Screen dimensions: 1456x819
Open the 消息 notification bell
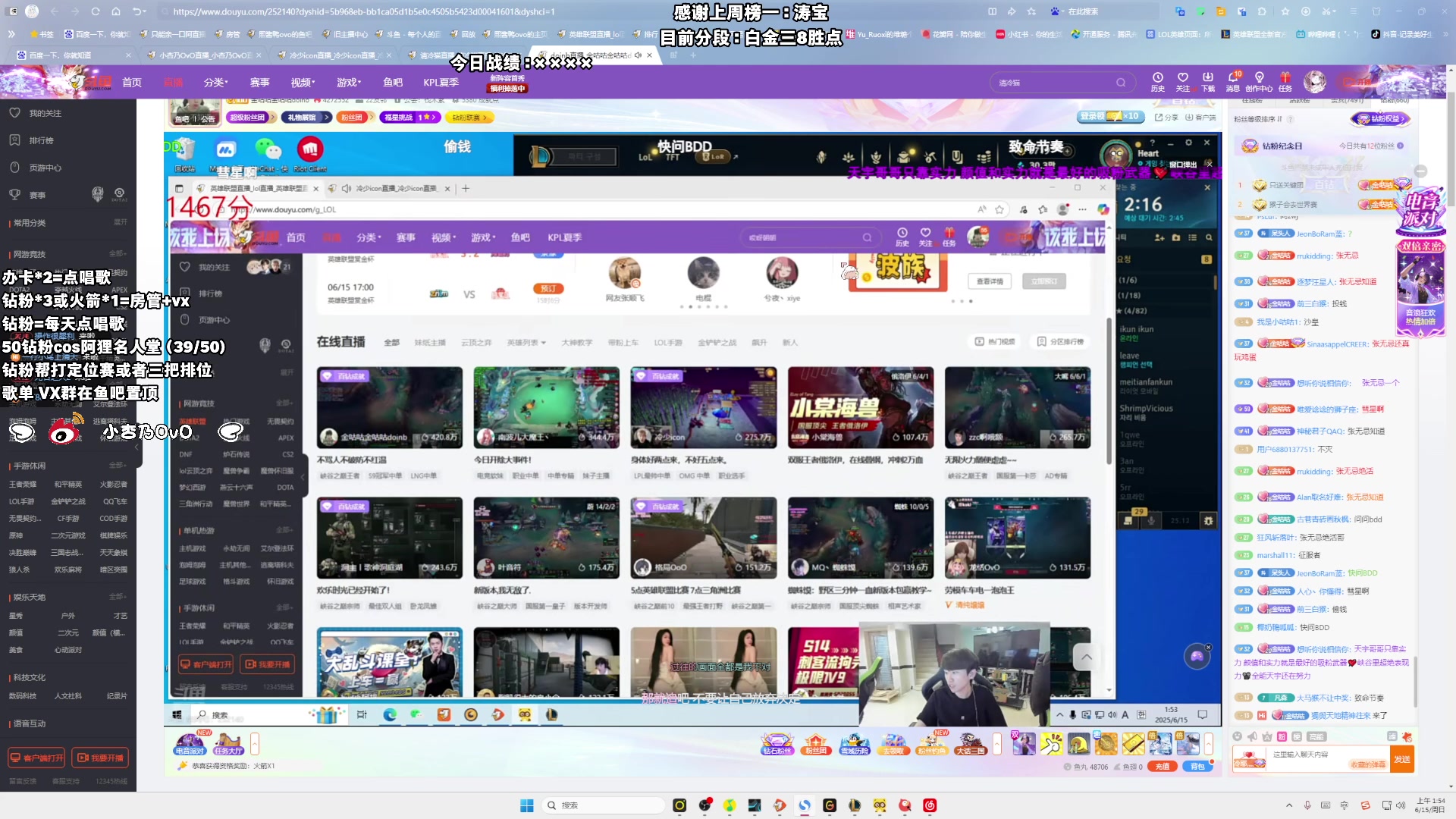(x=1233, y=82)
